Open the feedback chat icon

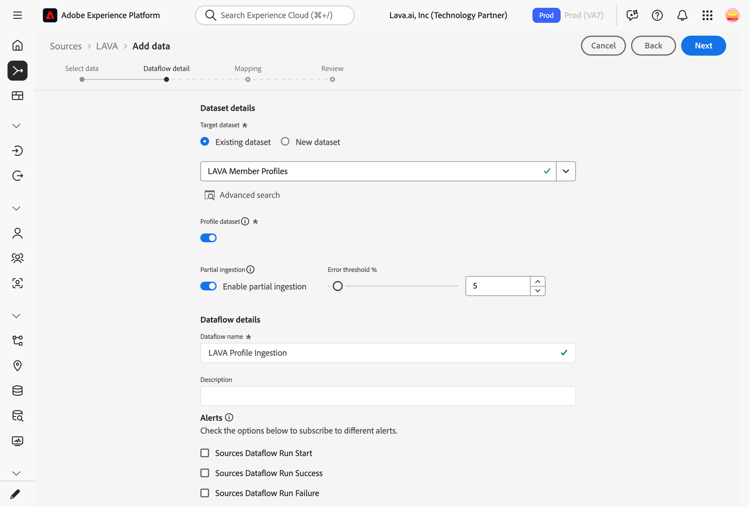[632, 15]
